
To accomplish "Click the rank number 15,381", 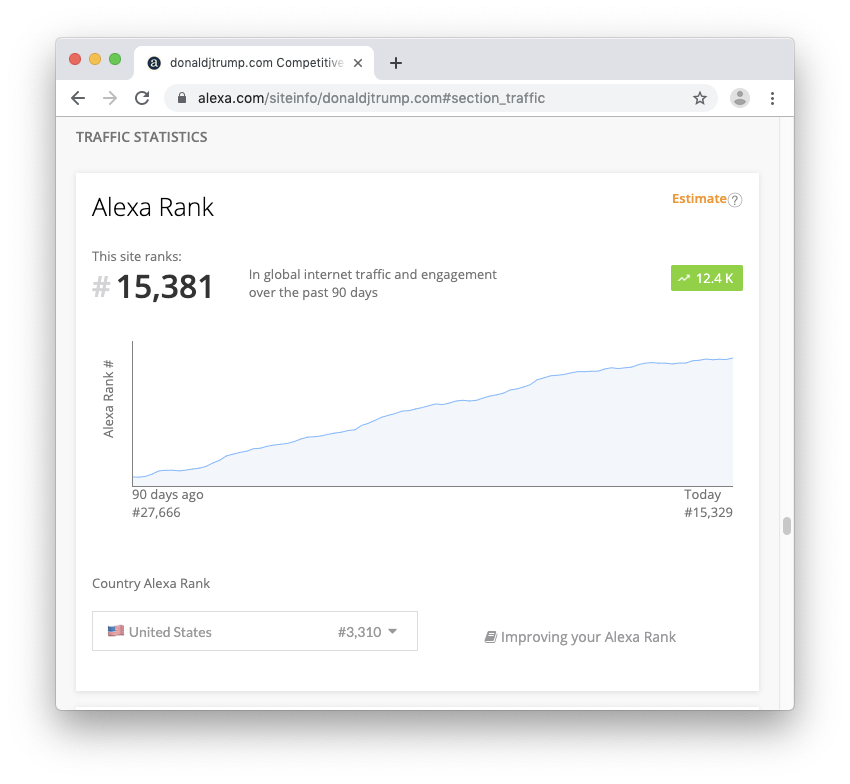I will 164,287.
